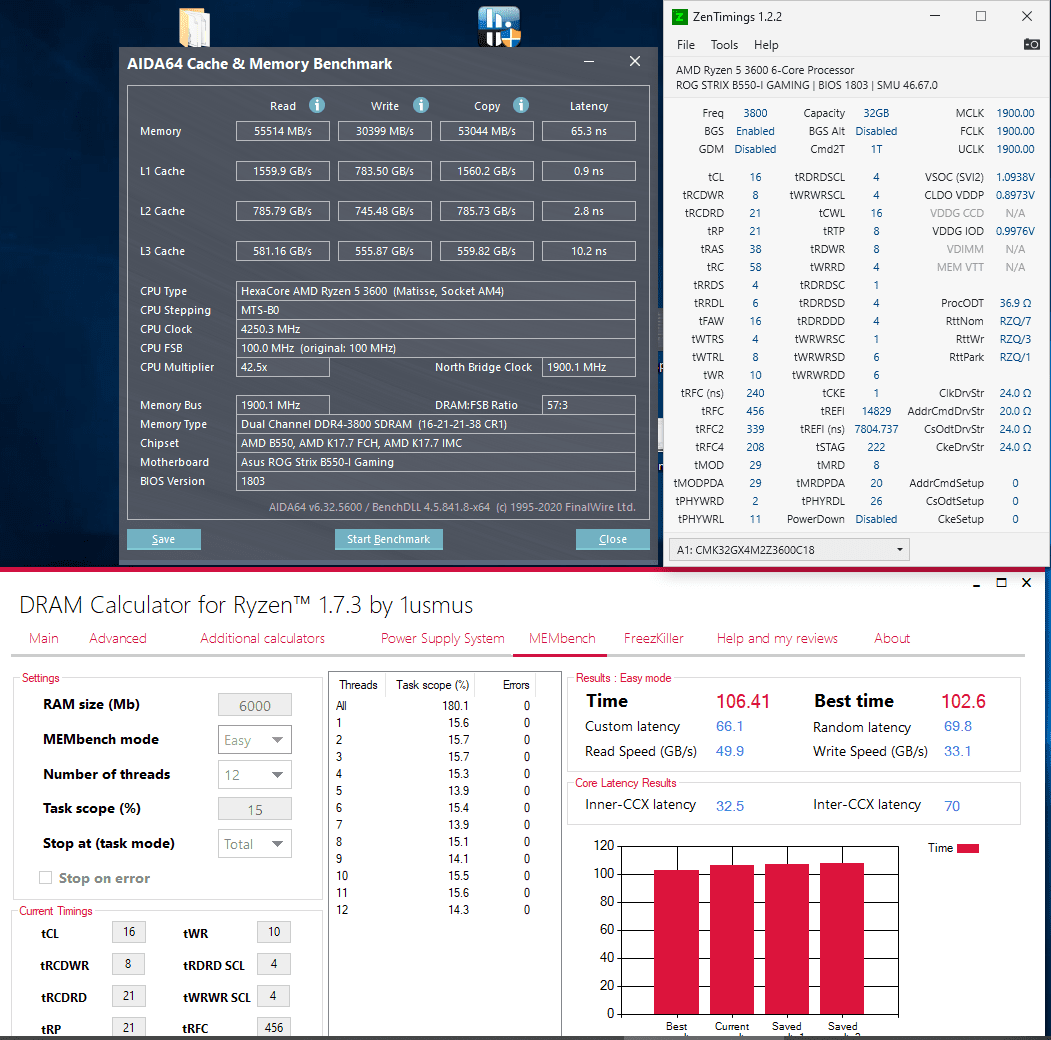1051x1040 pixels.
Task: Click the RAM size (Mb) input field
Action: (255, 706)
